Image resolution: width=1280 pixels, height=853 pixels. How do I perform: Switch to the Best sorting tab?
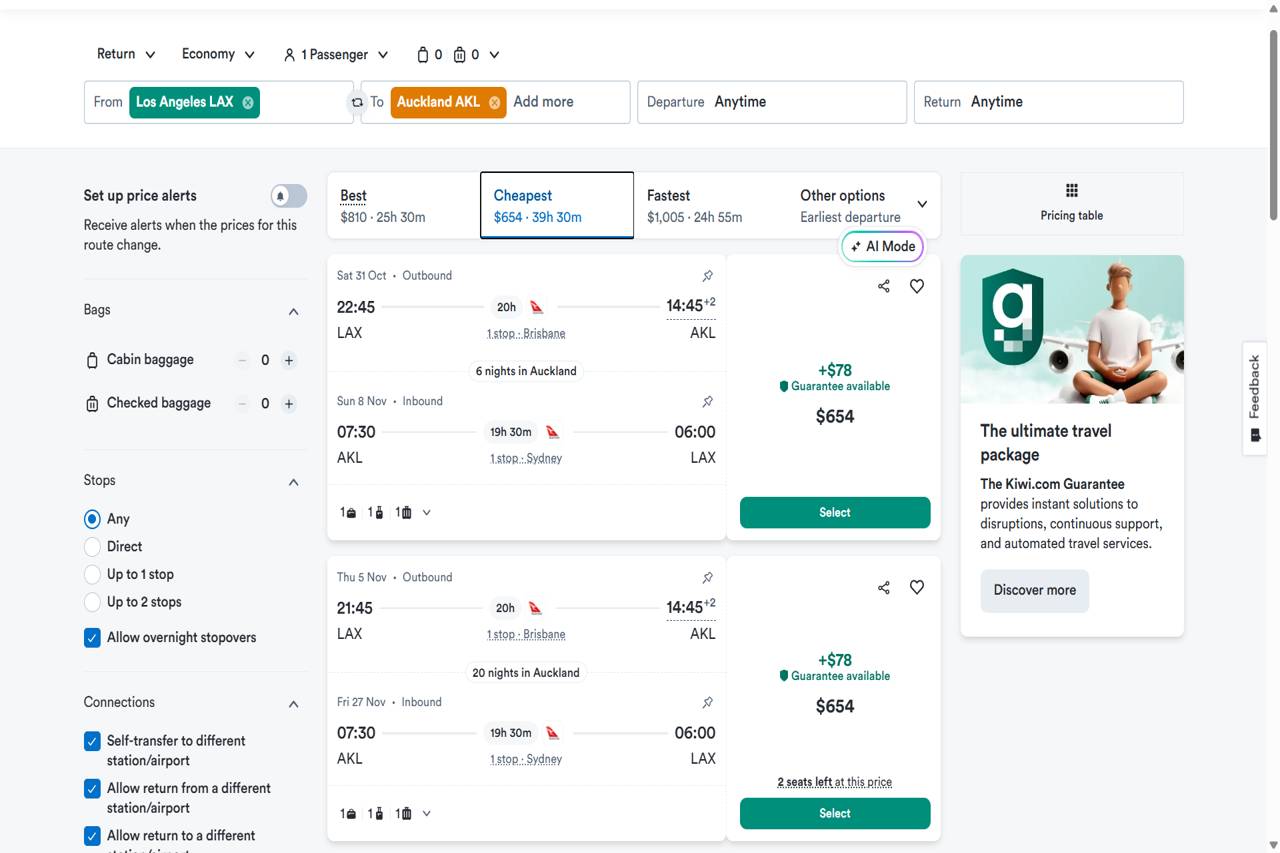coord(404,206)
